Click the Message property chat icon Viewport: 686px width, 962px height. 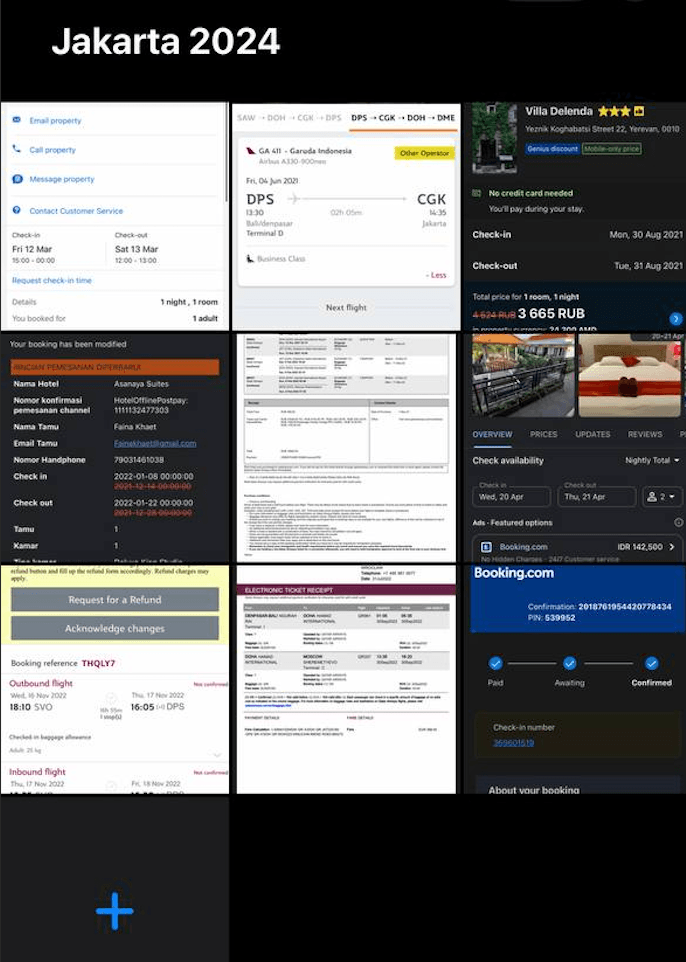coord(16,179)
